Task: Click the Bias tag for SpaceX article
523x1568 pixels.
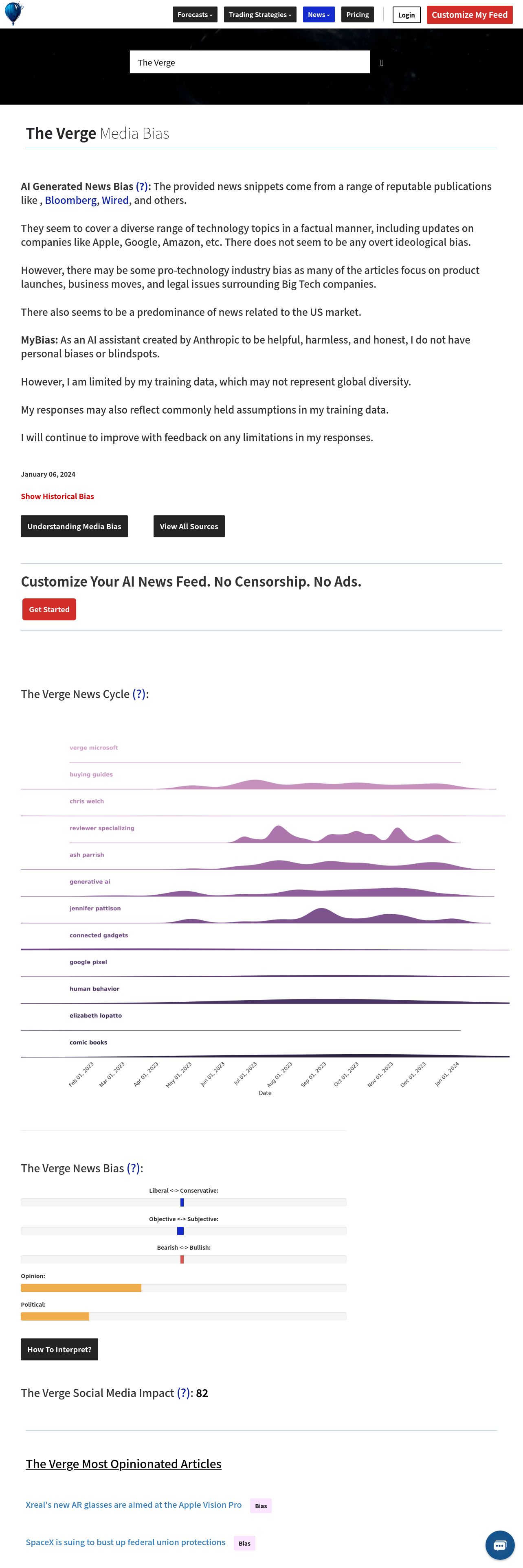Action: (245, 1543)
